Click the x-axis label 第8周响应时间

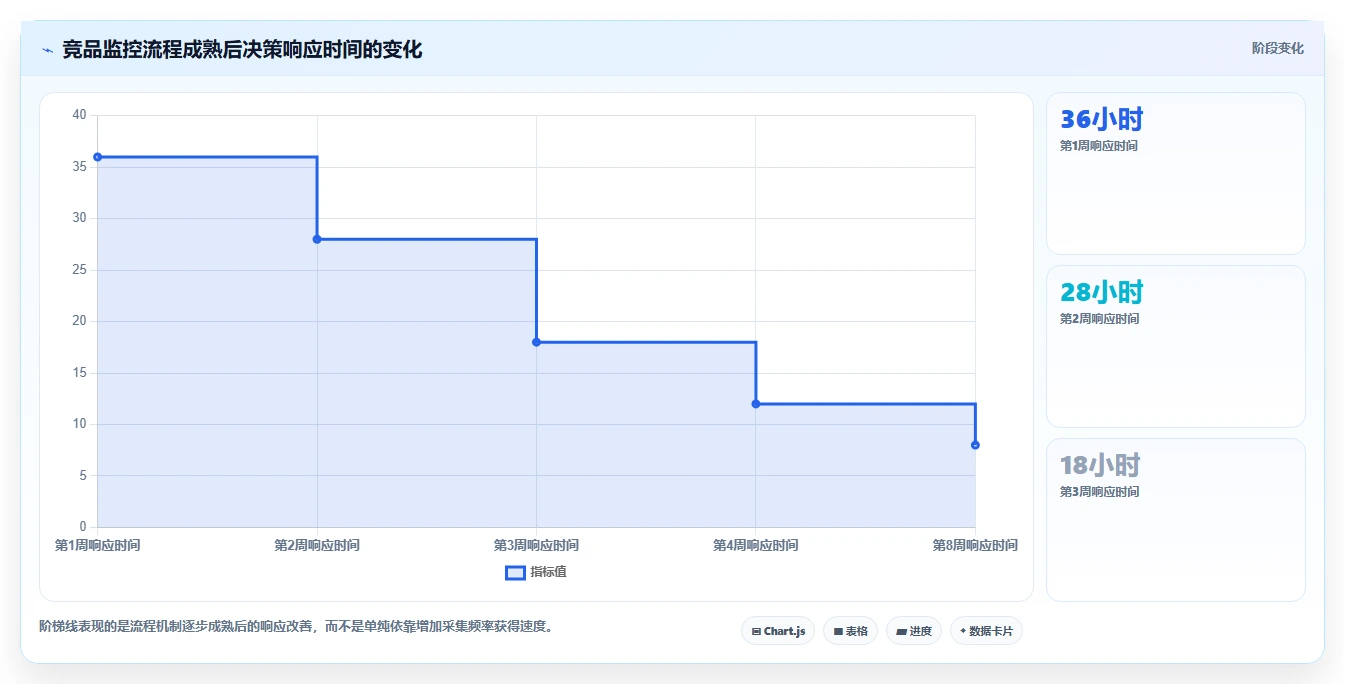tap(975, 545)
